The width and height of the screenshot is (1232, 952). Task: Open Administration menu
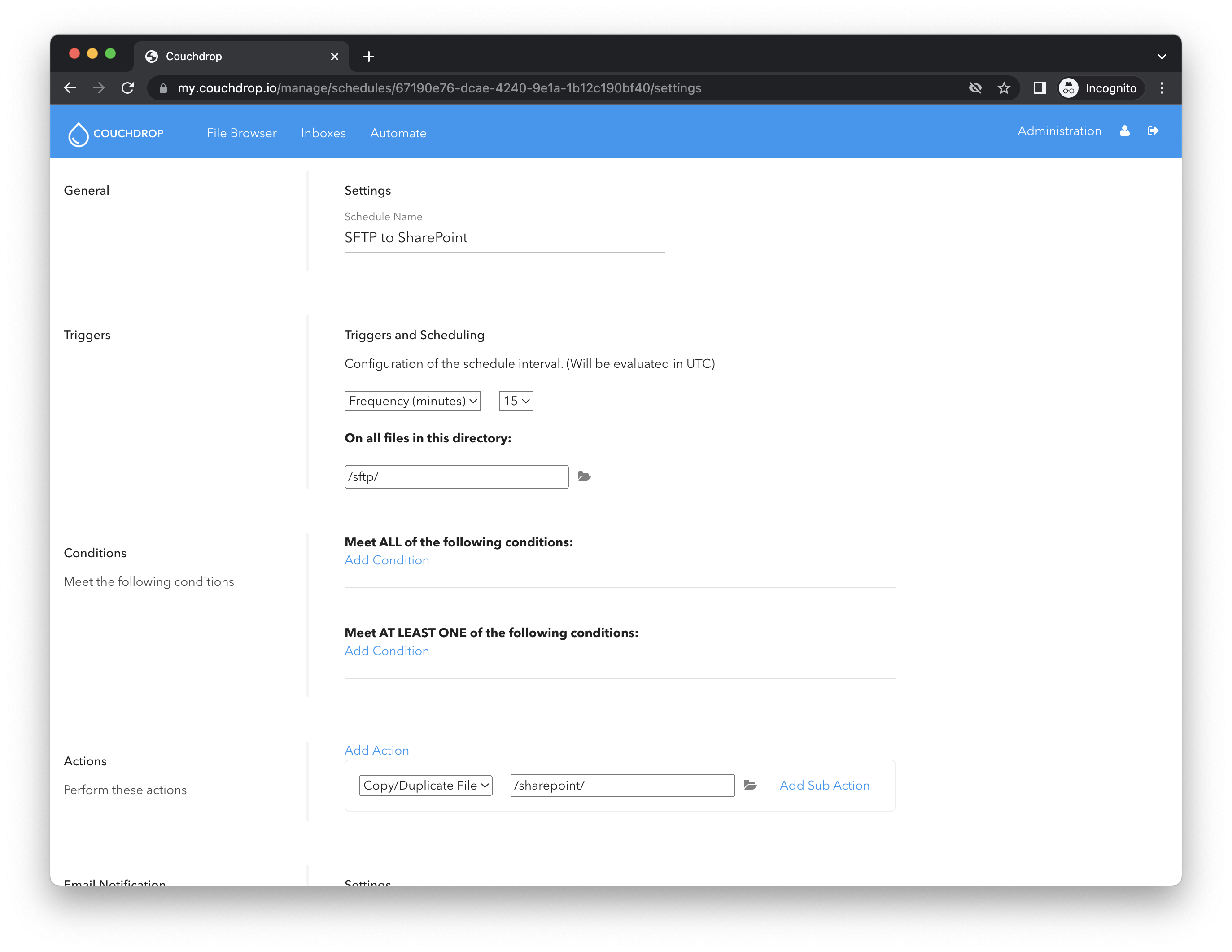tap(1059, 131)
